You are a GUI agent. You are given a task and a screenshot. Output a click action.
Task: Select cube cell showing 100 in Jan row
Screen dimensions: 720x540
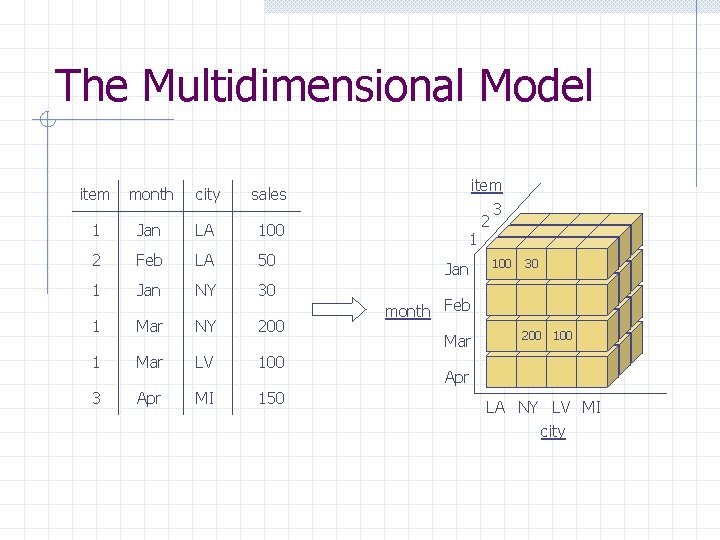(501, 264)
